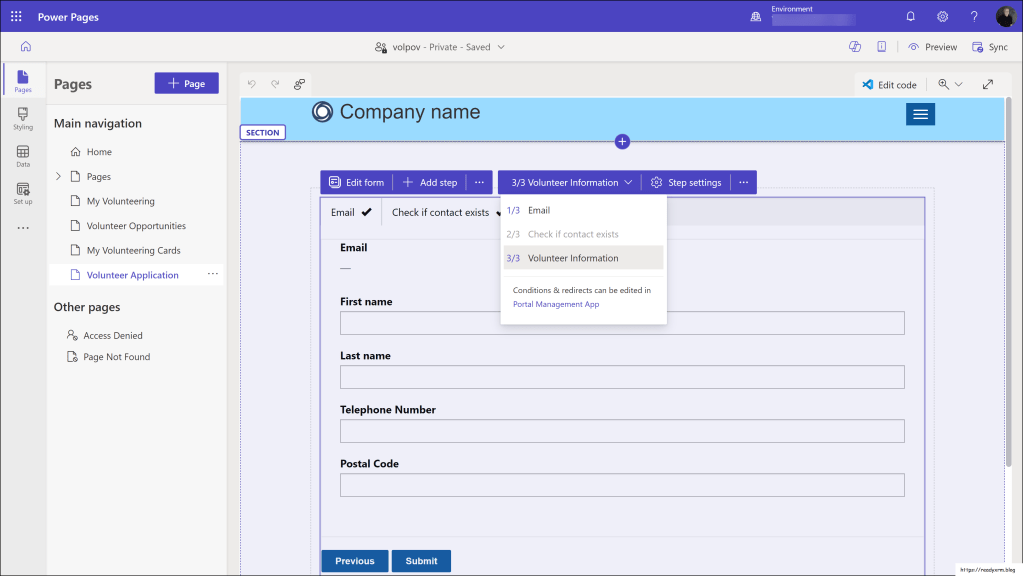Open the settings gear in header
1023x576 pixels.
[x=942, y=17]
